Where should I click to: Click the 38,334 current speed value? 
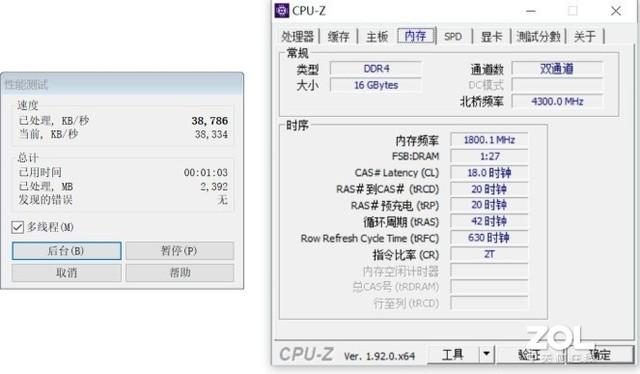click(x=211, y=134)
